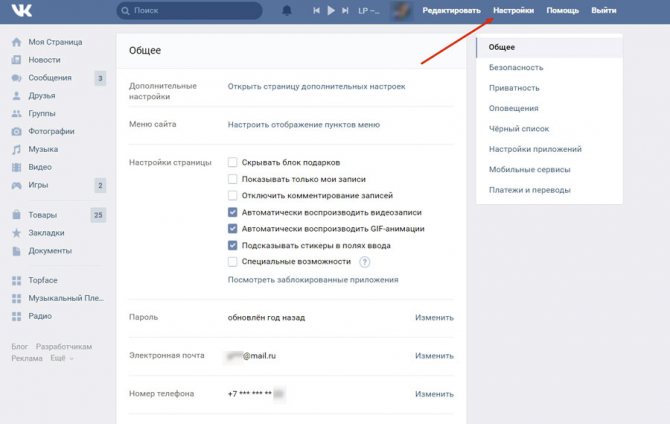The image size is (670, 424).
Task: Open Видео film icon
Action: point(16,167)
